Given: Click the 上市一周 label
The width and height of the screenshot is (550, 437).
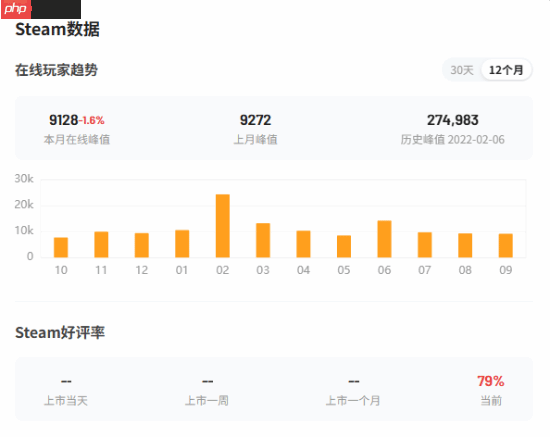Looking at the screenshot, I should [207, 401].
